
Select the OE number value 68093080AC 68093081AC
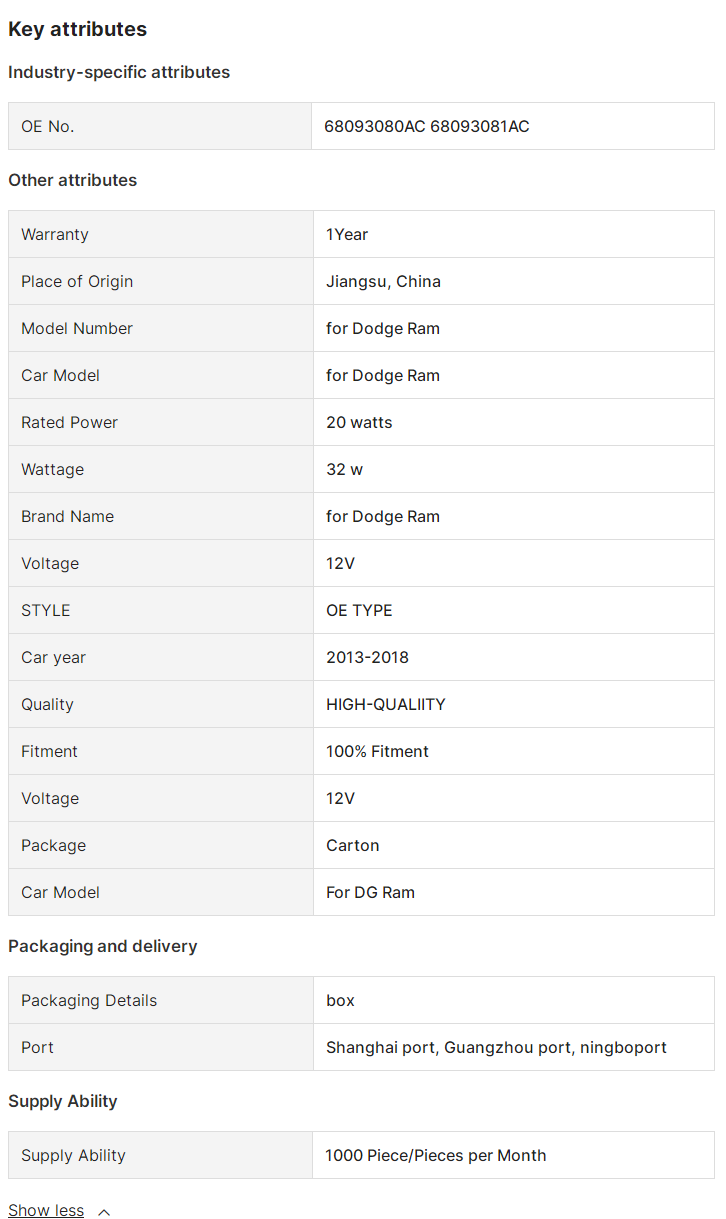[x=427, y=126]
